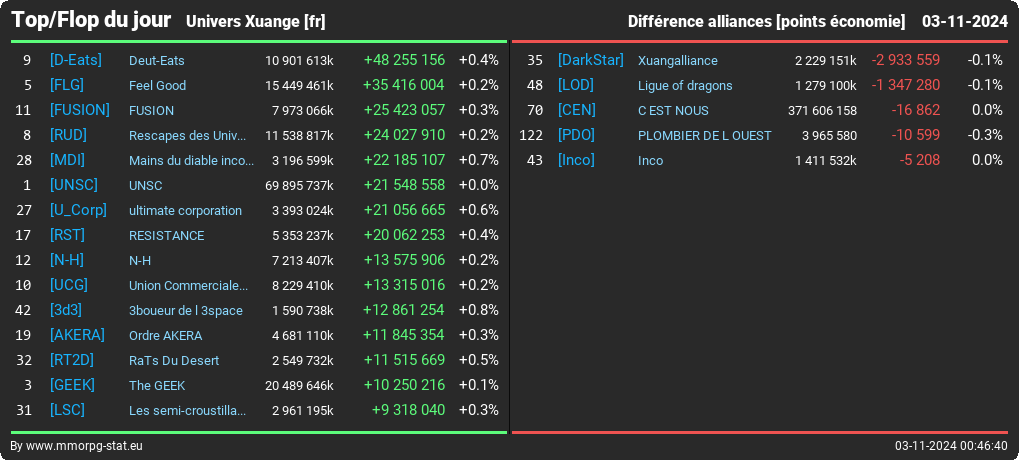The image size is (1019, 460).
Task: Click the [D-Eats] alliance tag
Action: [75, 60]
